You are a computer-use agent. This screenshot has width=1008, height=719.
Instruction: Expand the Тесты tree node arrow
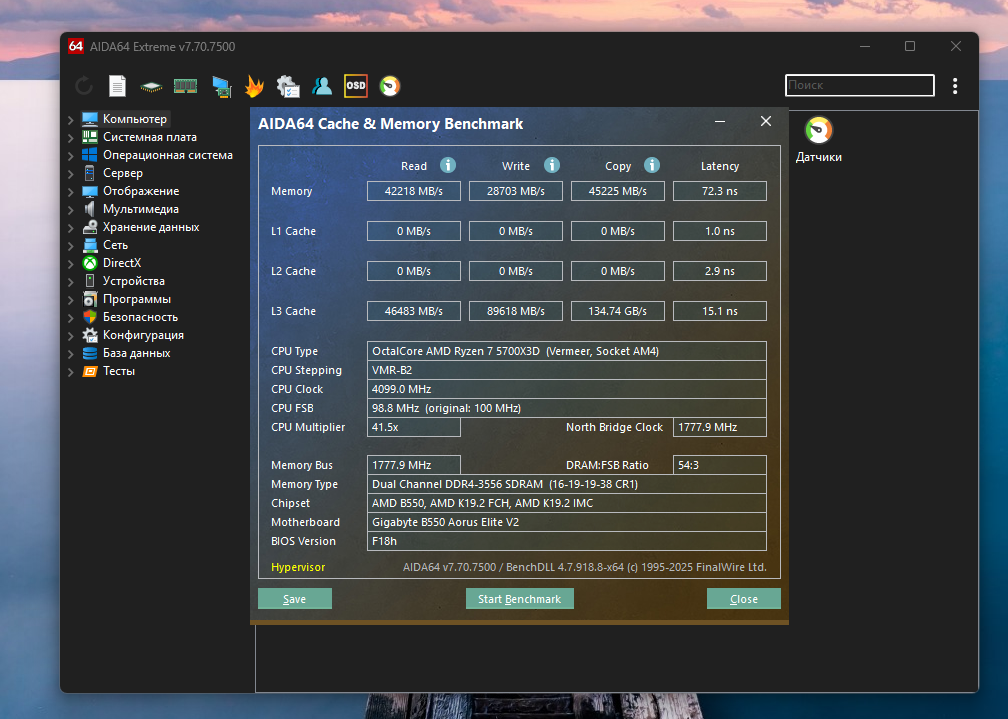71,372
